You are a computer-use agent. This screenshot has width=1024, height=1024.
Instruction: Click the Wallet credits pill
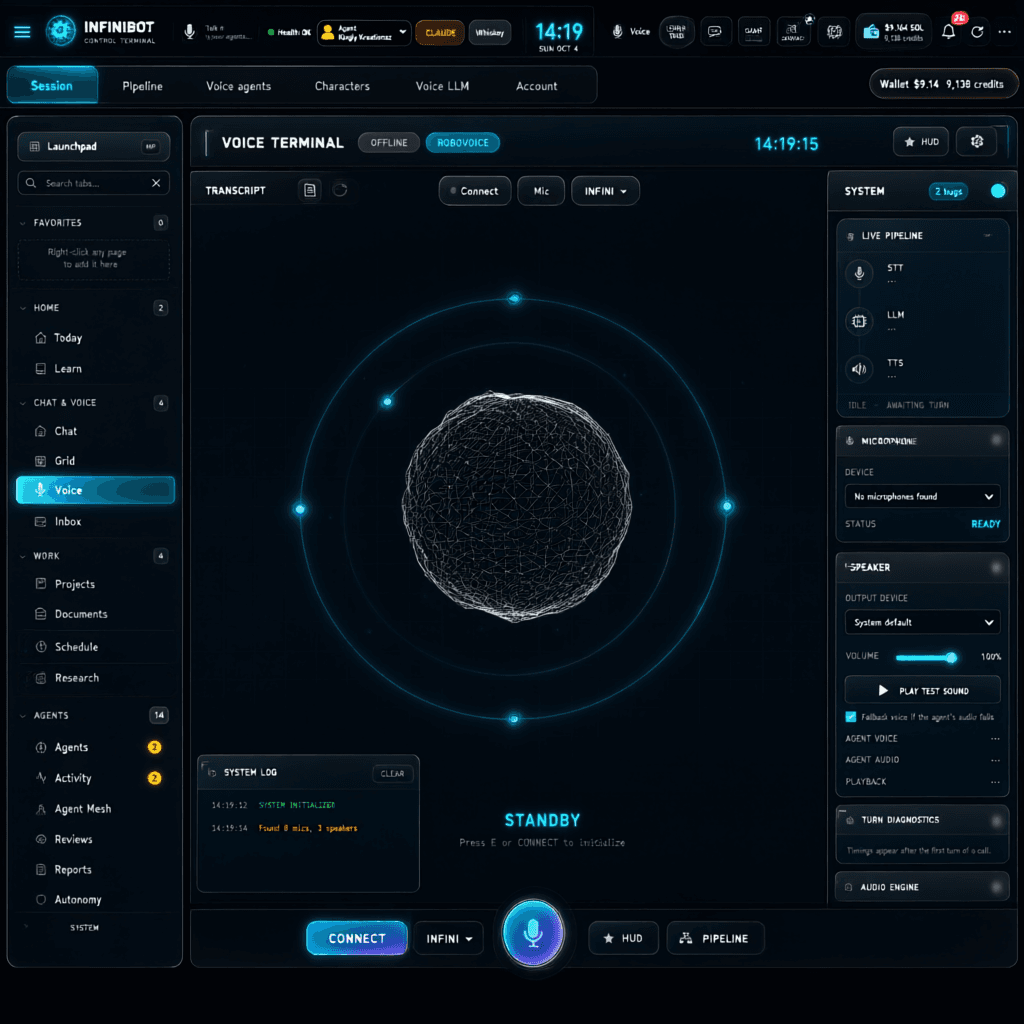(942, 84)
